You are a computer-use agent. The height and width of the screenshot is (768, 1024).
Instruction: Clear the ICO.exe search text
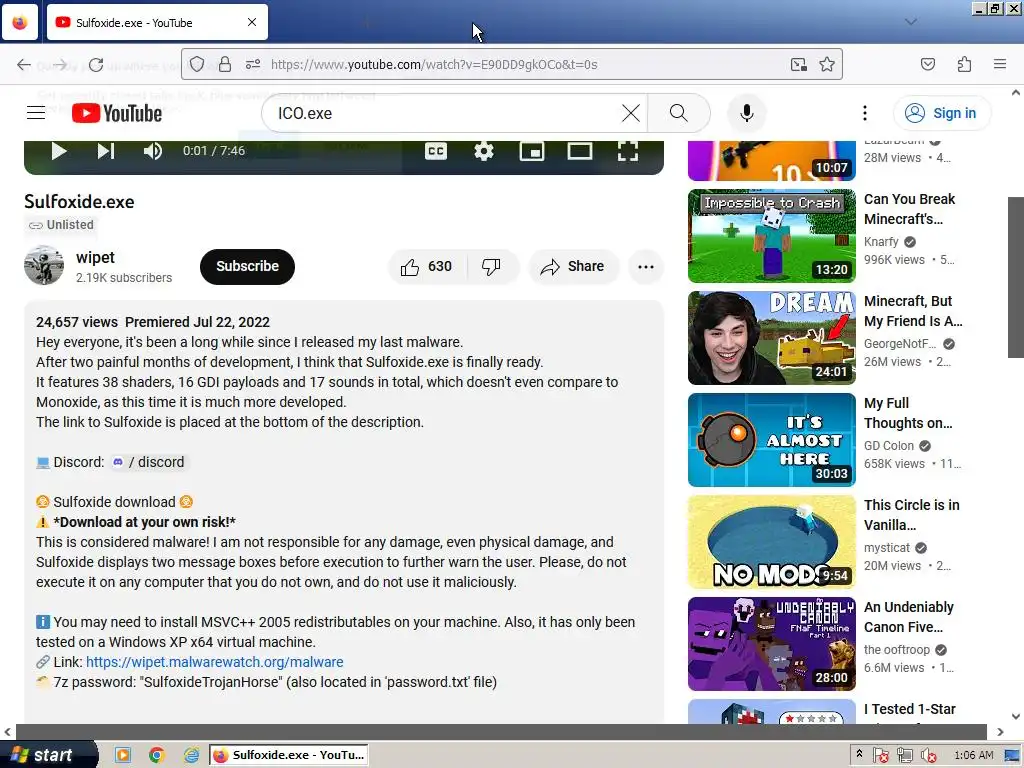point(631,113)
